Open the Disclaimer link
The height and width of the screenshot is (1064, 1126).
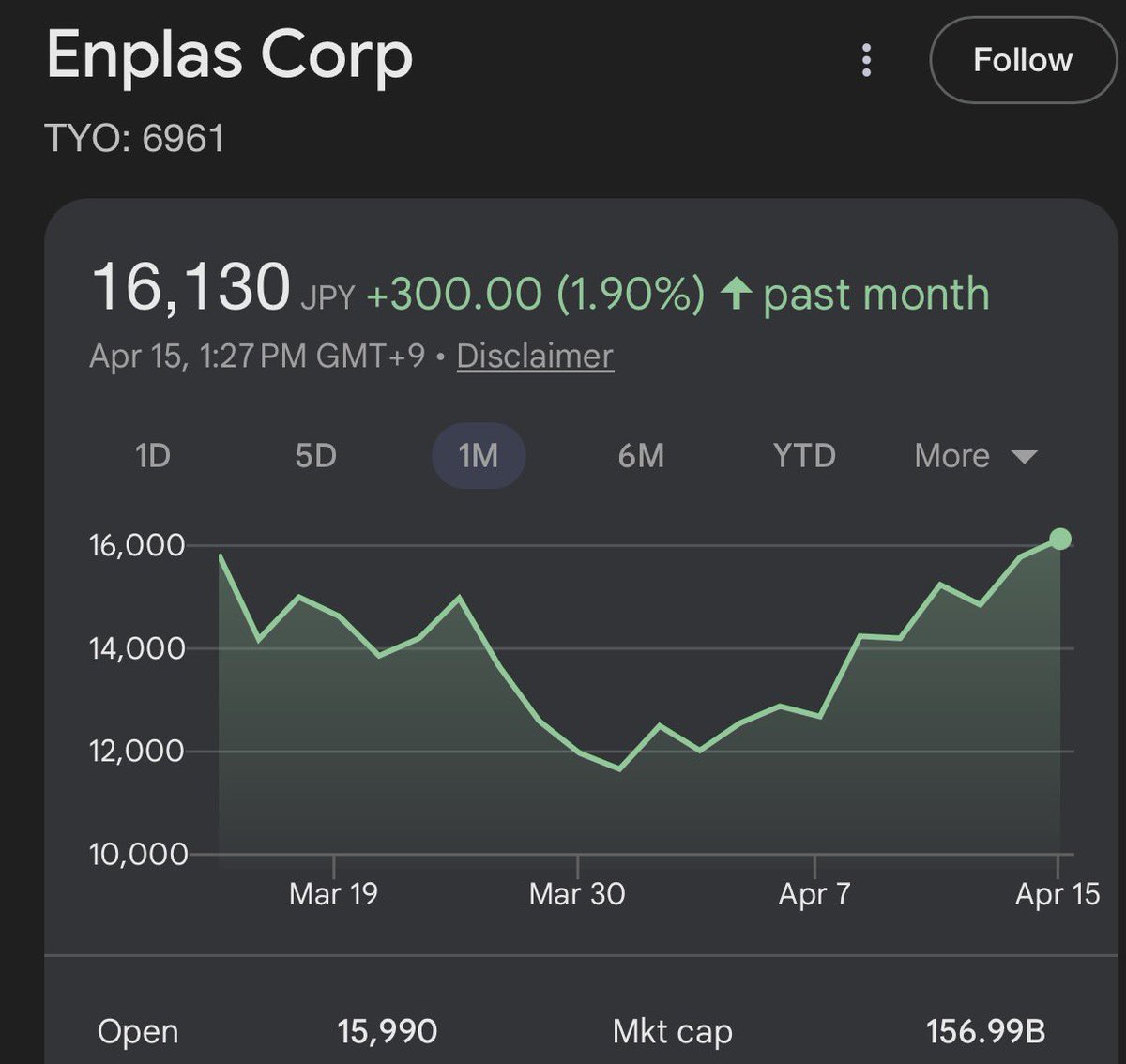[x=535, y=357]
